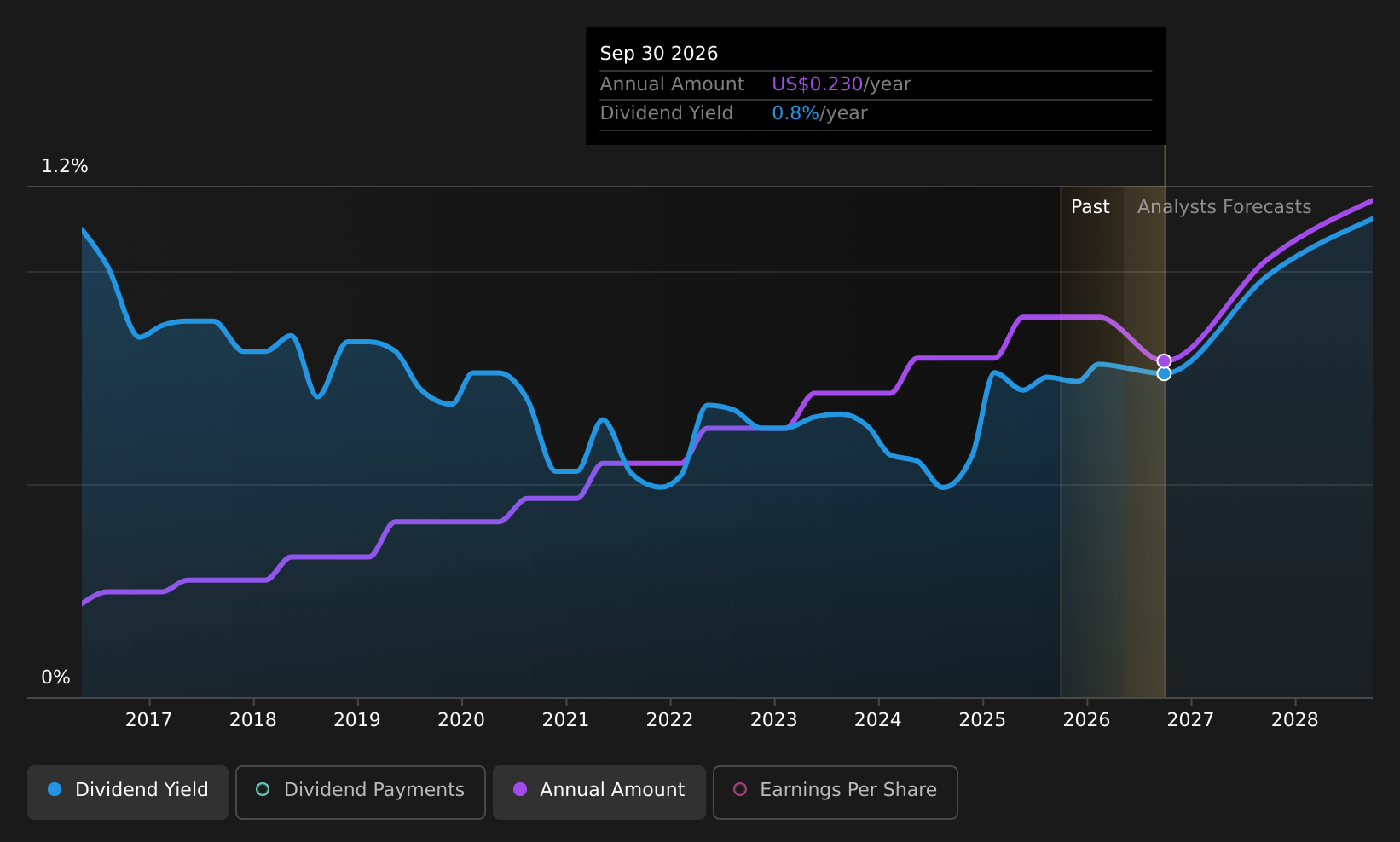
Task: Click the Annual Amount tooltip row label
Action: coord(672,84)
